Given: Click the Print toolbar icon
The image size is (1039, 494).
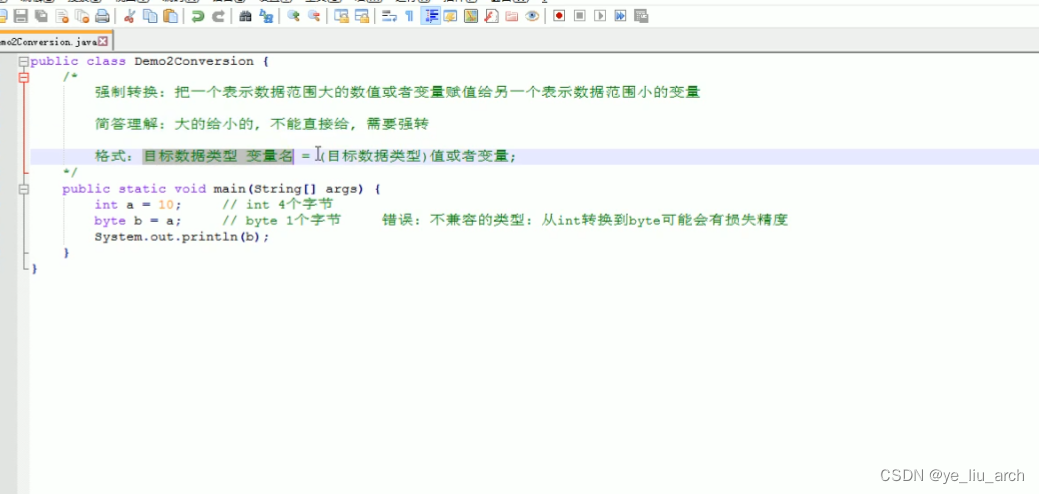Looking at the screenshot, I should 102,16.
